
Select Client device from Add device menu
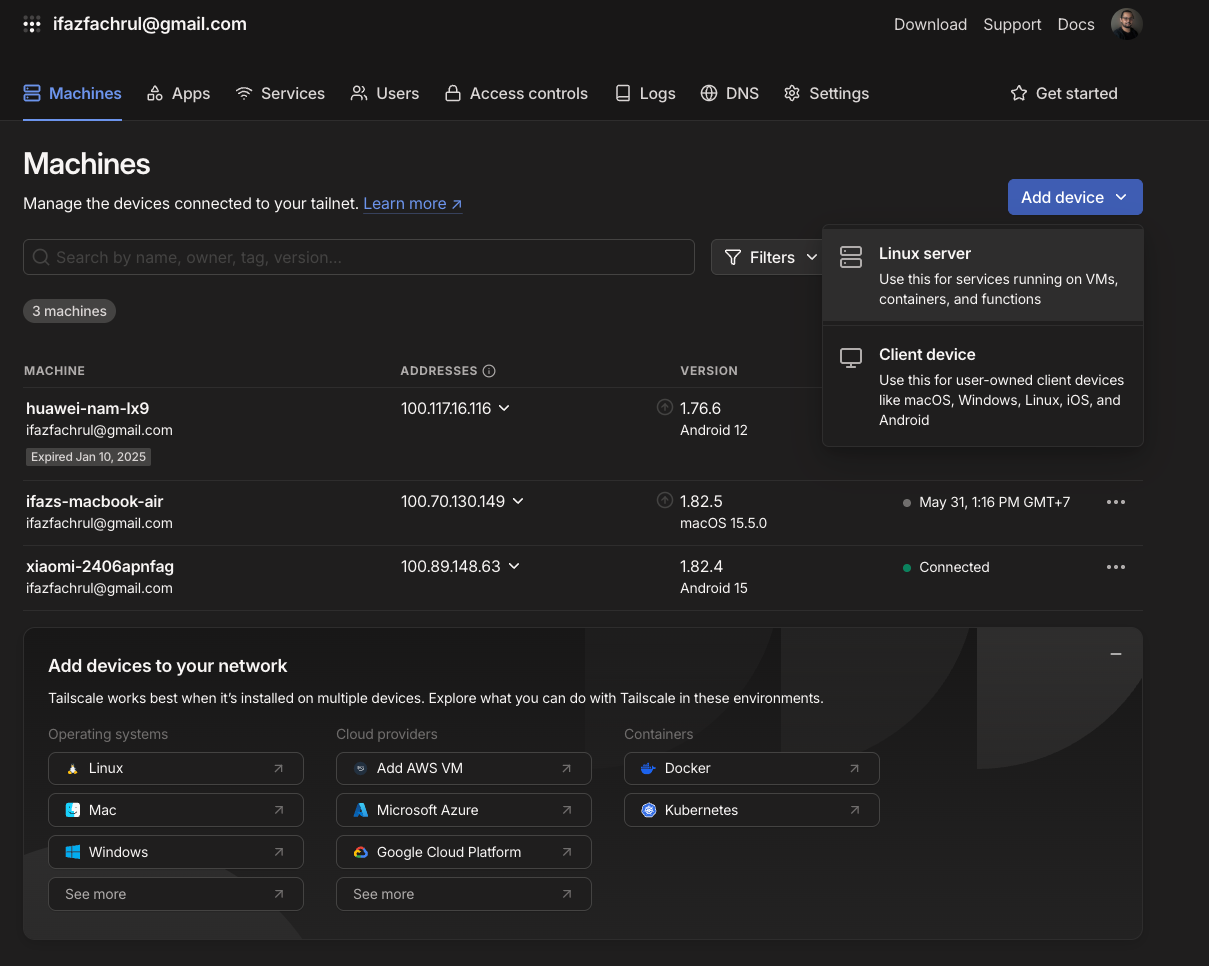[x=983, y=386]
